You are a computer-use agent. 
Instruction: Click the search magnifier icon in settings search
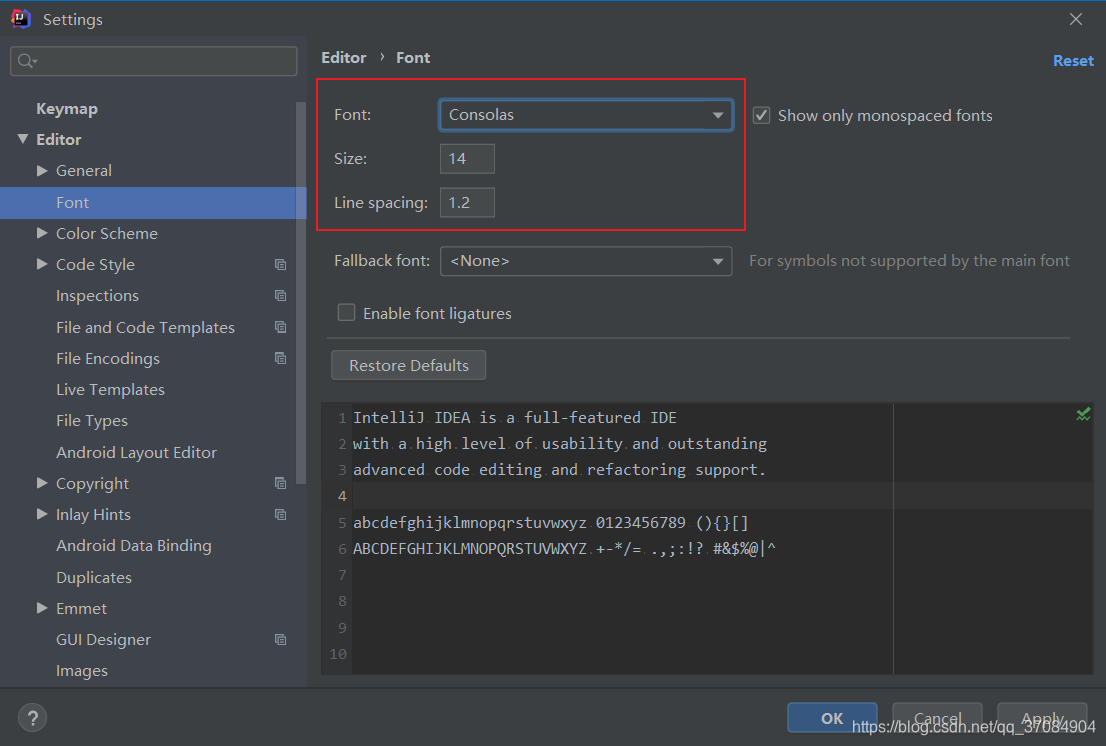[26, 61]
